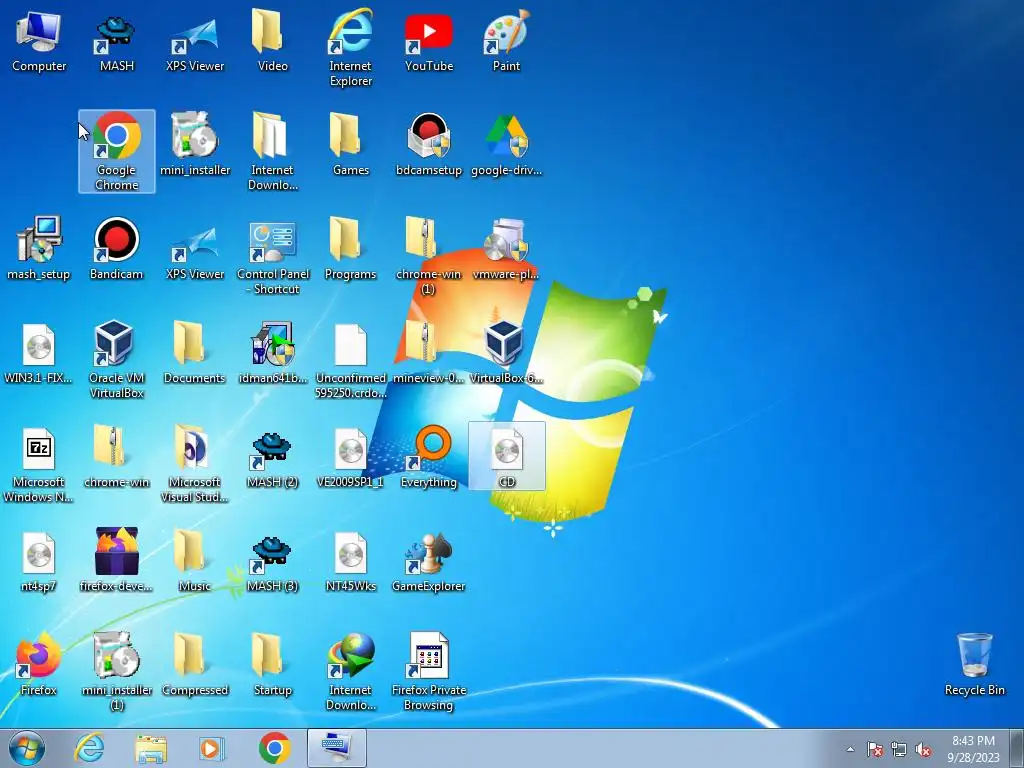
Task: Select the Oracle VM VirtualBox shortcut
Action: [116, 360]
